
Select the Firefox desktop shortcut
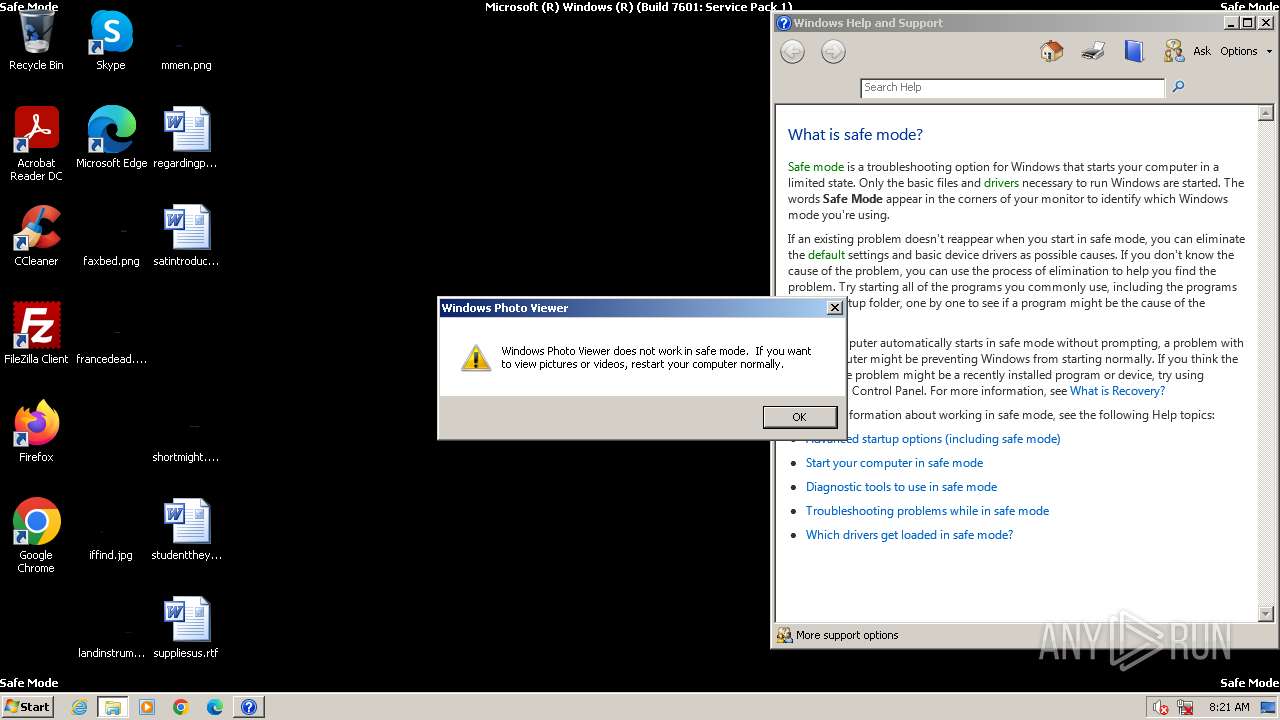coord(36,433)
